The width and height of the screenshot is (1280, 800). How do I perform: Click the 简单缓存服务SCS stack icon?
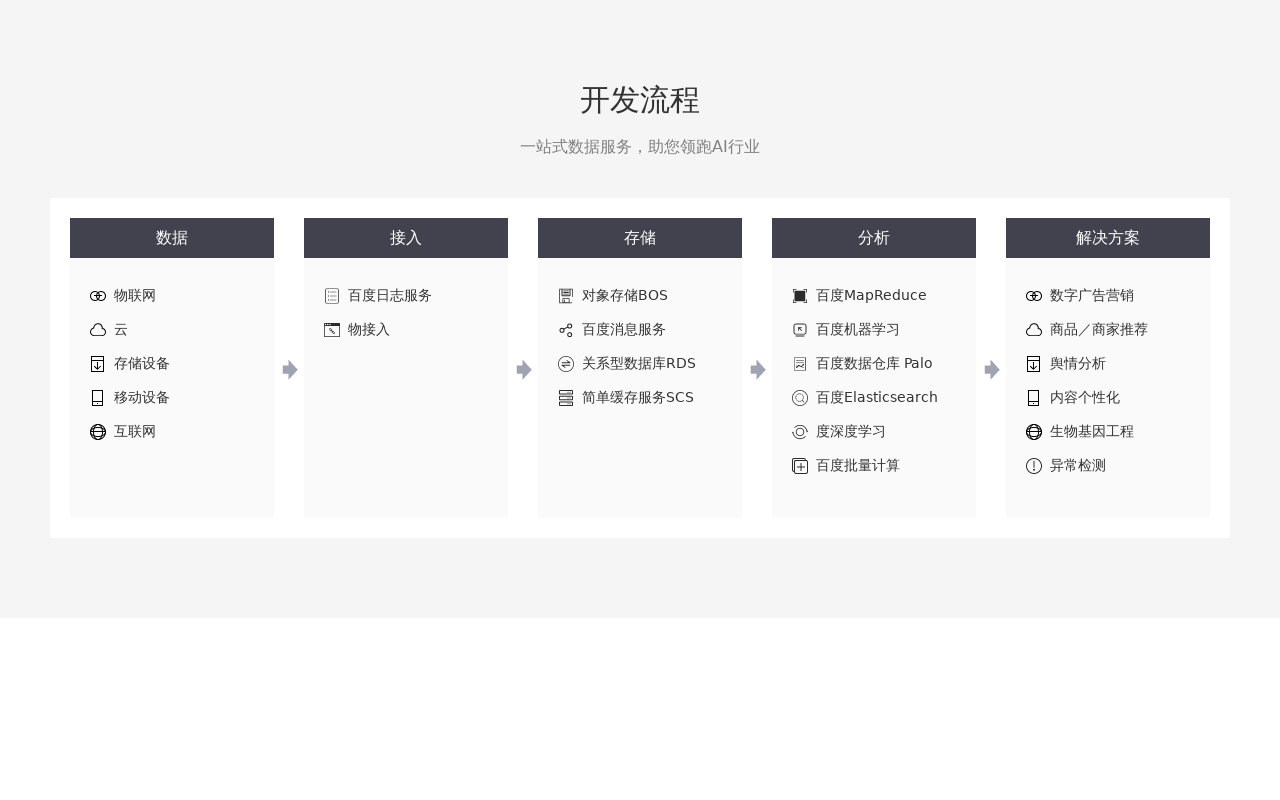(565, 398)
